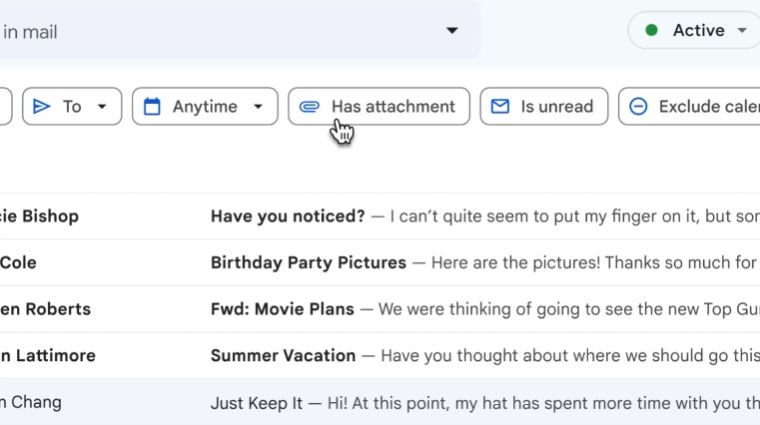Toggle the Is unread filter label

coord(556,107)
